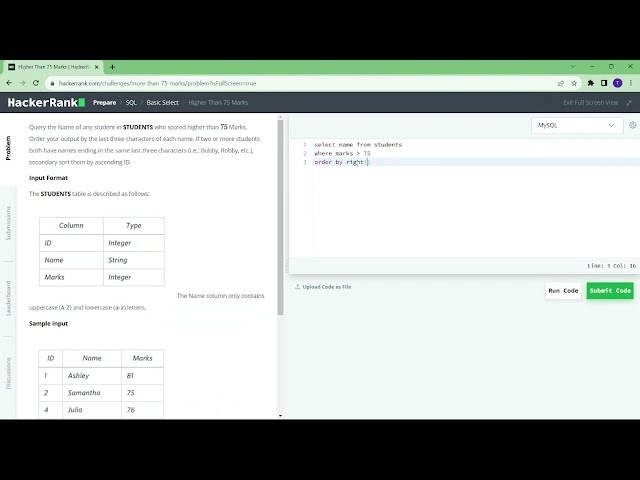Viewport: 640px width, 480px height.
Task: Click the 'Type' table header
Action: click(x=133, y=225)
